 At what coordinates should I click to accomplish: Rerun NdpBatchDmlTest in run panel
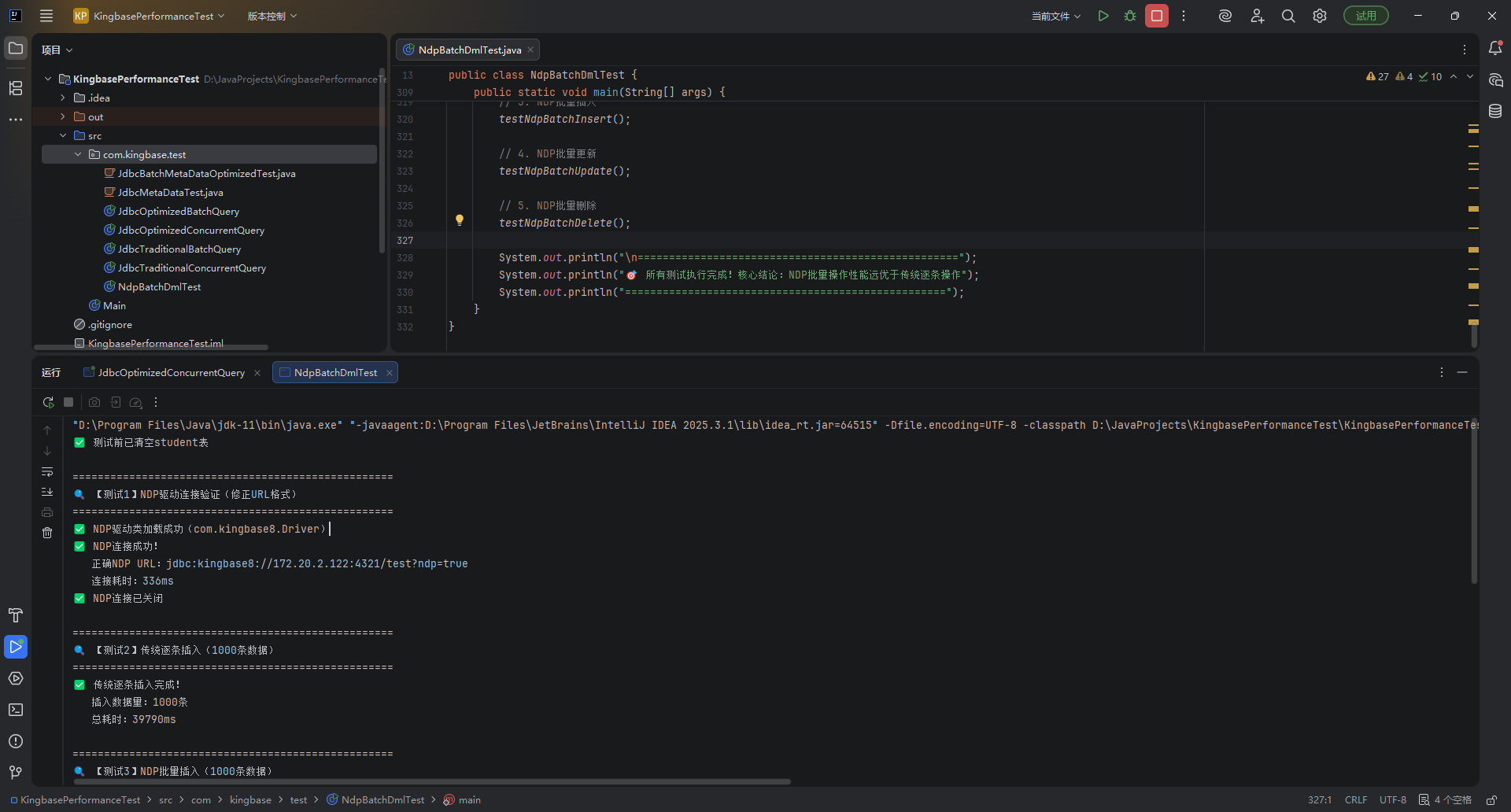(x=49, y=402)
